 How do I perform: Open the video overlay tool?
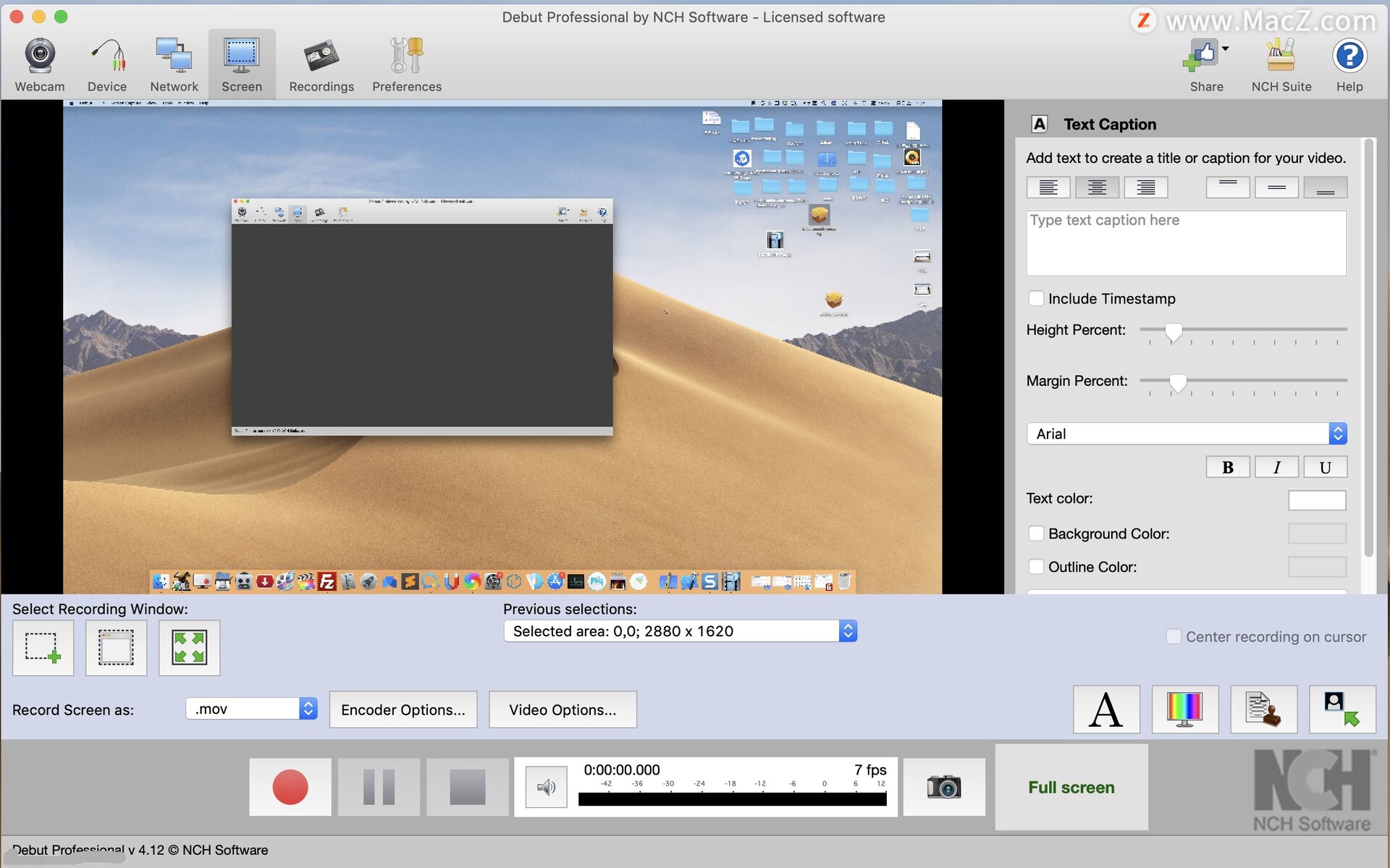[x=1342, y=709]
